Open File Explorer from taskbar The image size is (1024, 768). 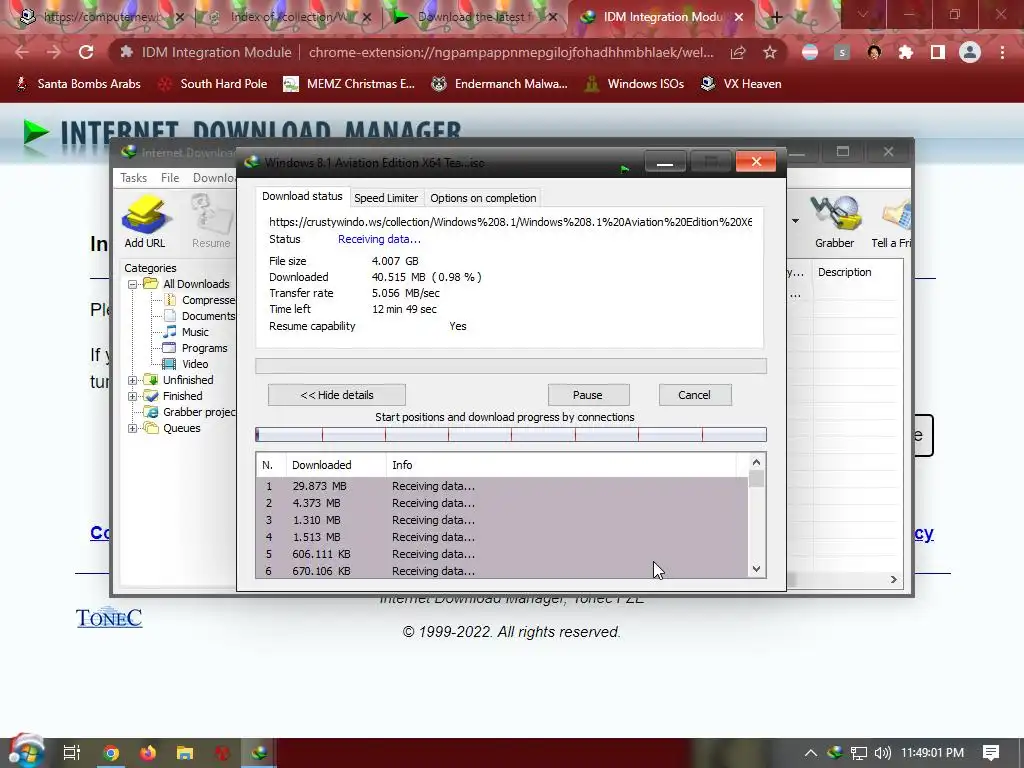pyautogui.click(x=185, y=753)
